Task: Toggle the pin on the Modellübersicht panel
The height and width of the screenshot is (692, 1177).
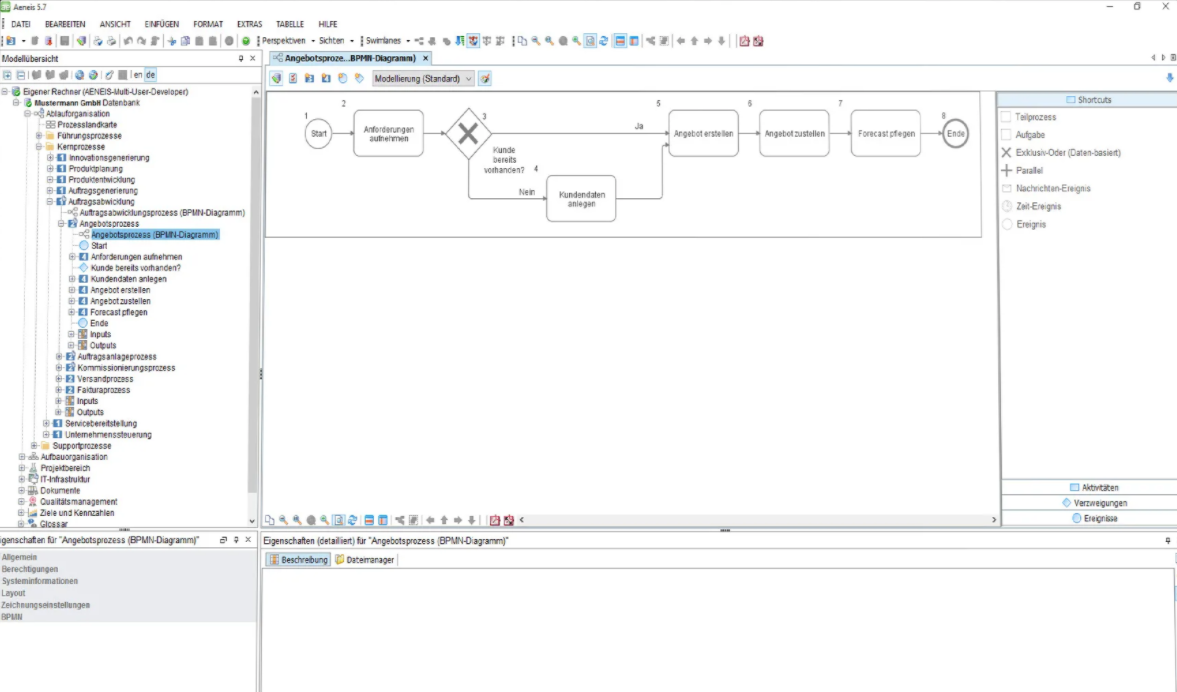Action: [239, 58]
